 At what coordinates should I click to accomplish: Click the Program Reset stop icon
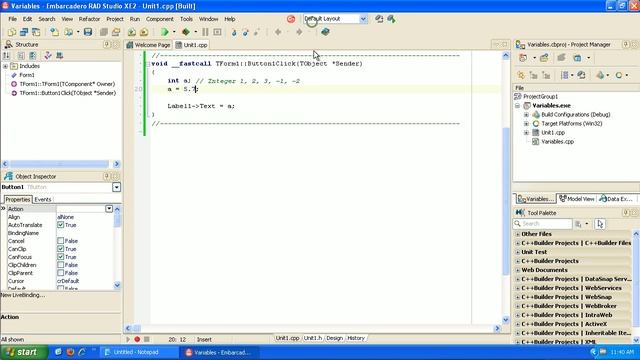[217, 32]
